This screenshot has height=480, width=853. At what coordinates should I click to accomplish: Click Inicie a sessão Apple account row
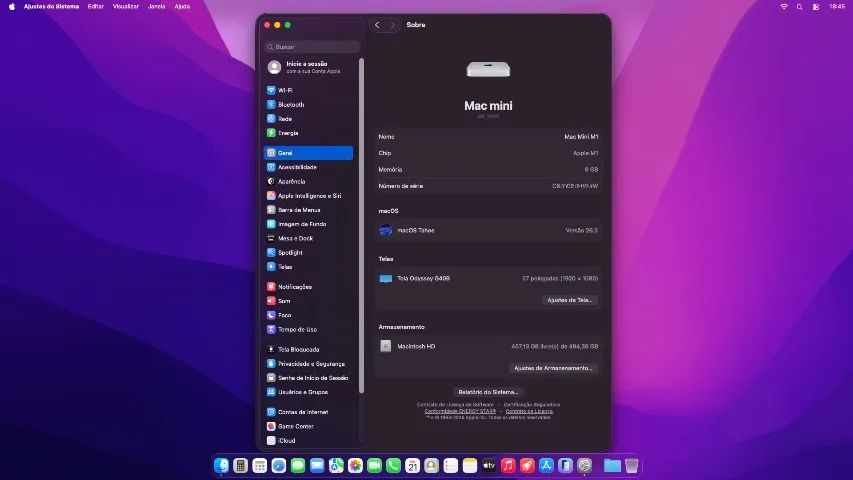[x=308, y=67]
